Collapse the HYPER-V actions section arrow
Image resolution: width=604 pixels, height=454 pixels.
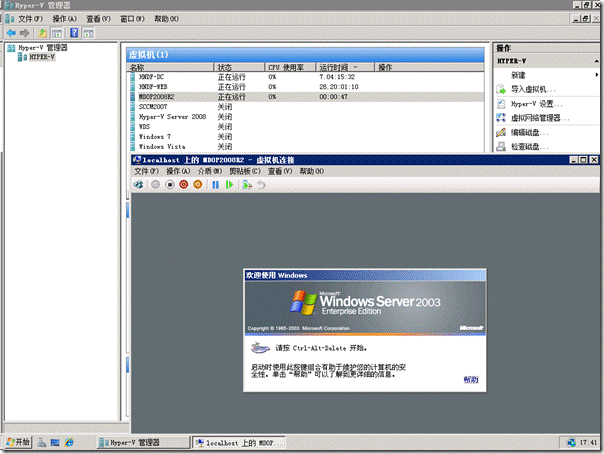pyautogui.click(x=596, y=61)
